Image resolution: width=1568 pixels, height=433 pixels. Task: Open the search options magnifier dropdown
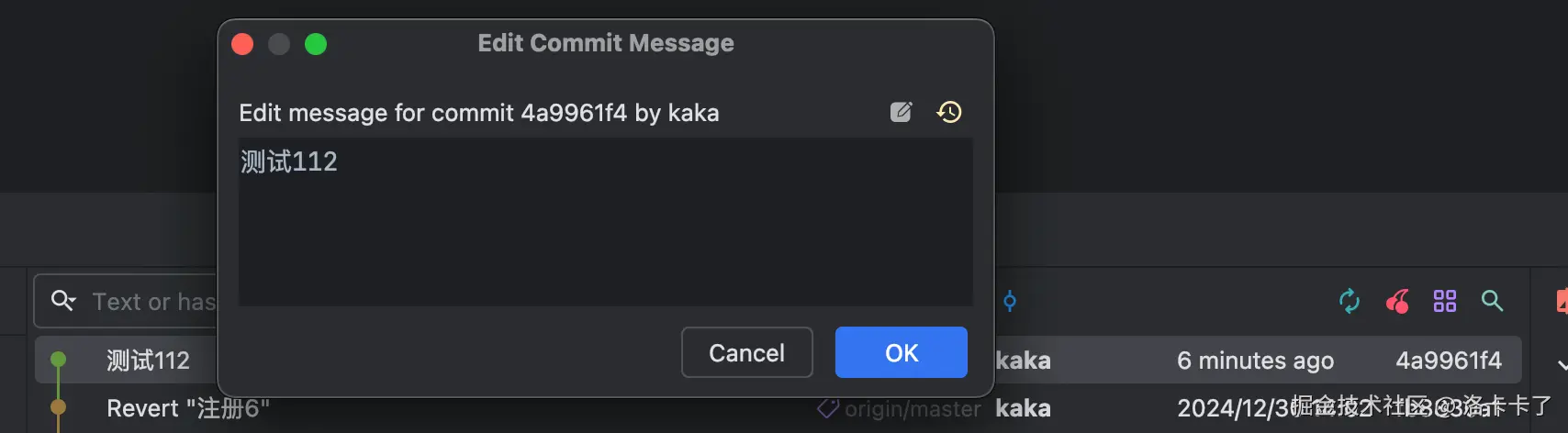63,301
